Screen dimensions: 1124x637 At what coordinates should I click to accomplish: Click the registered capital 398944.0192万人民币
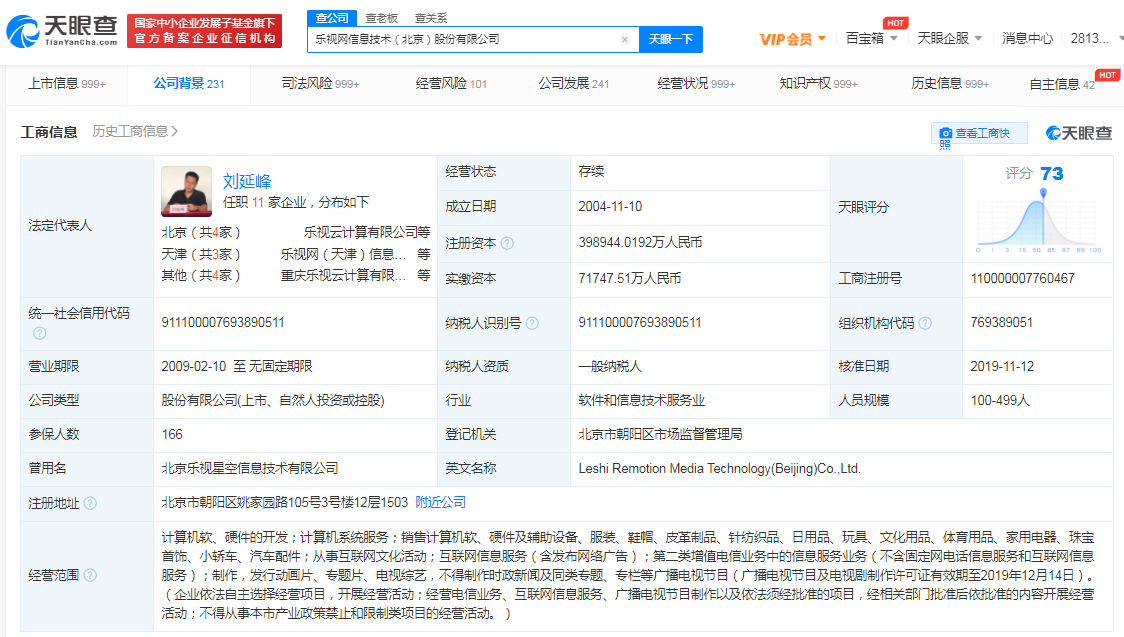[640, 242]
